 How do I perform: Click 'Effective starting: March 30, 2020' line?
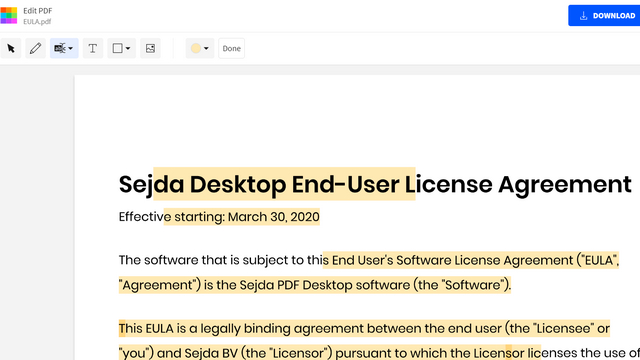[219, 217]
